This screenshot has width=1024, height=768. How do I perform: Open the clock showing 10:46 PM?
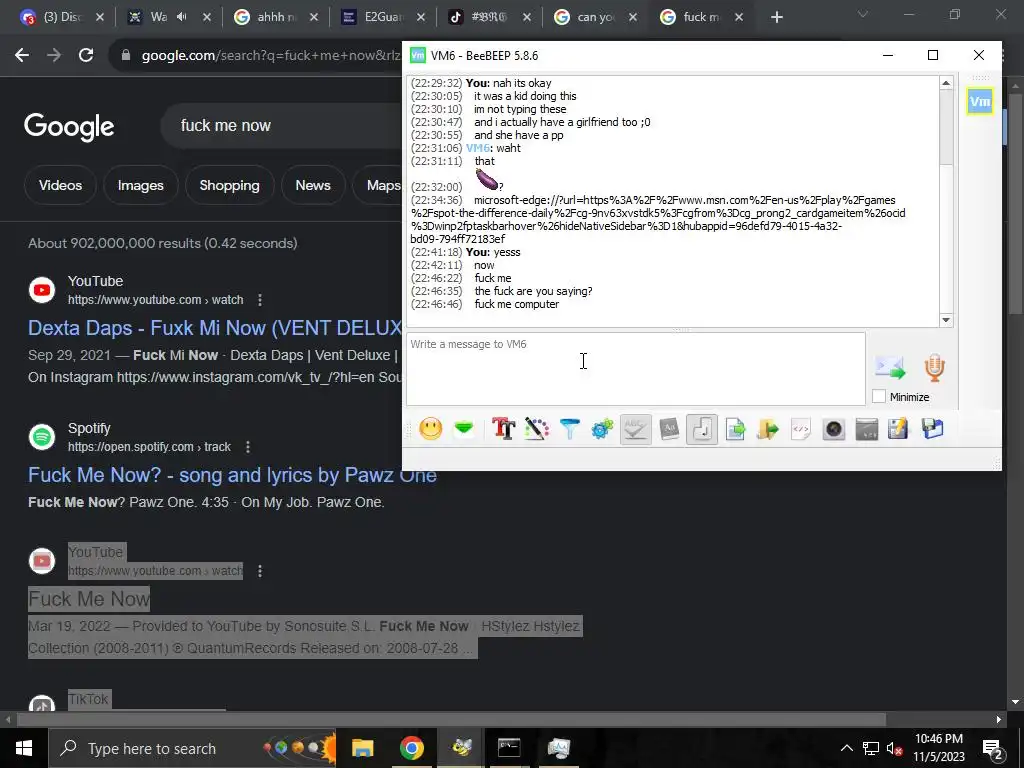[938, 748]
